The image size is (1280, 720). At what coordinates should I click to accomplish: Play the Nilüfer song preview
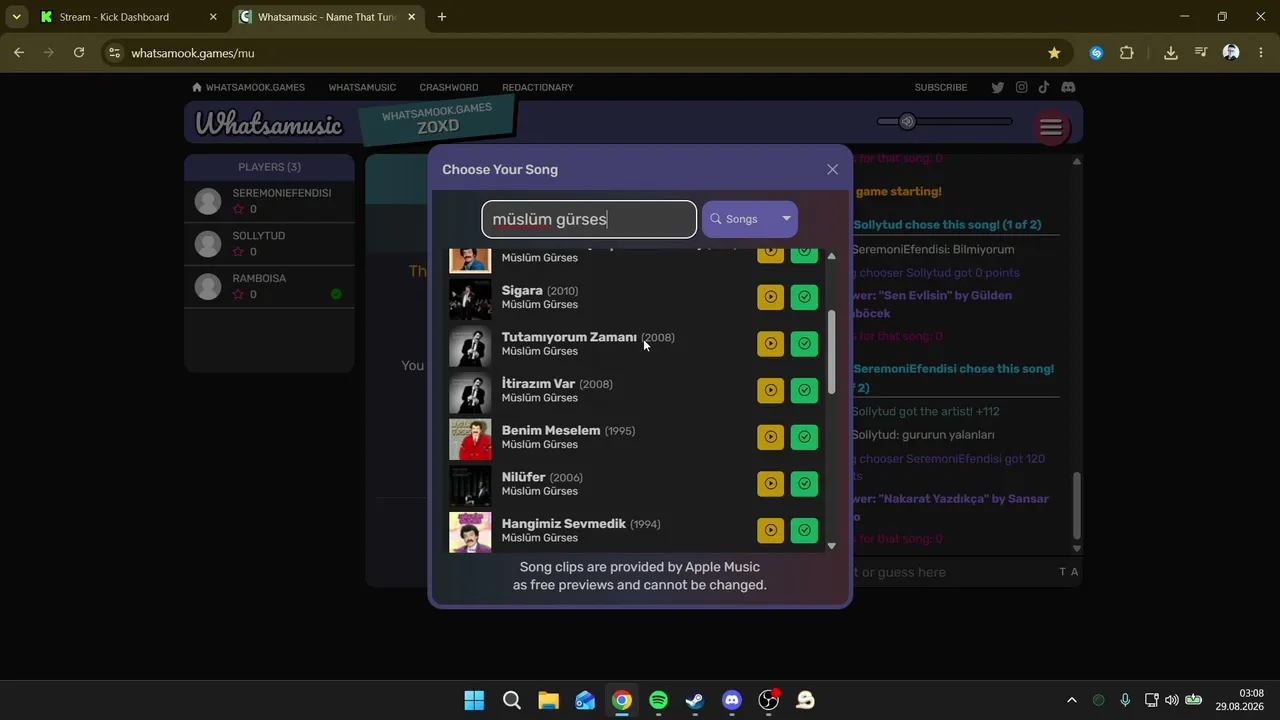point(770,484)
